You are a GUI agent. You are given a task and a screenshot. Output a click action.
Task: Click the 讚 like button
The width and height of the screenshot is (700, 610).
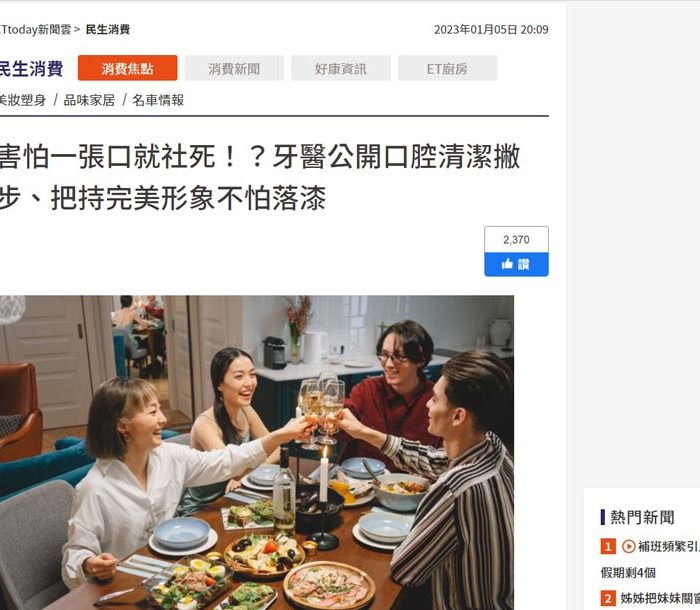(x=517, y=264)
